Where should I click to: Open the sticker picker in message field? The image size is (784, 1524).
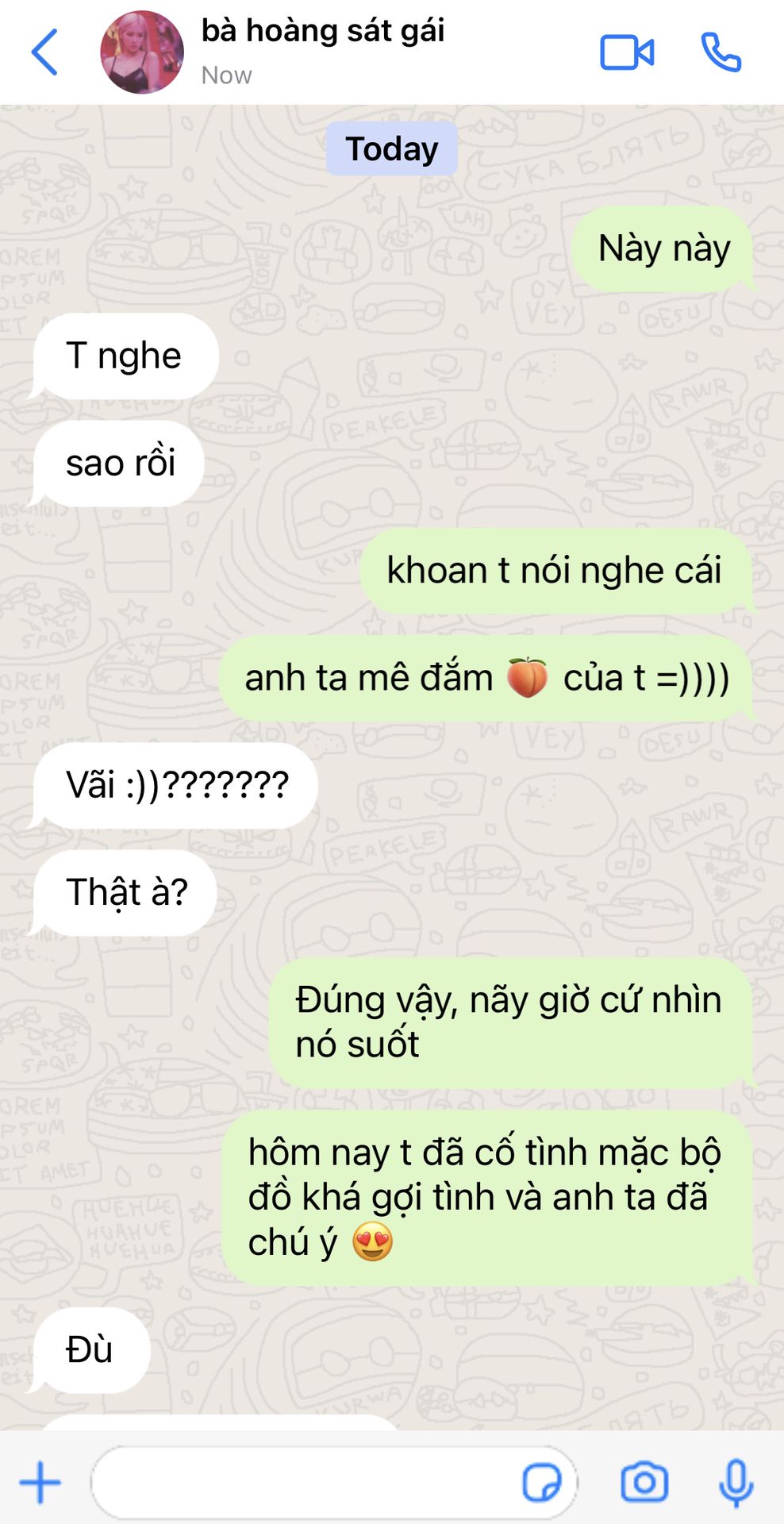(x=542, y=1482)
